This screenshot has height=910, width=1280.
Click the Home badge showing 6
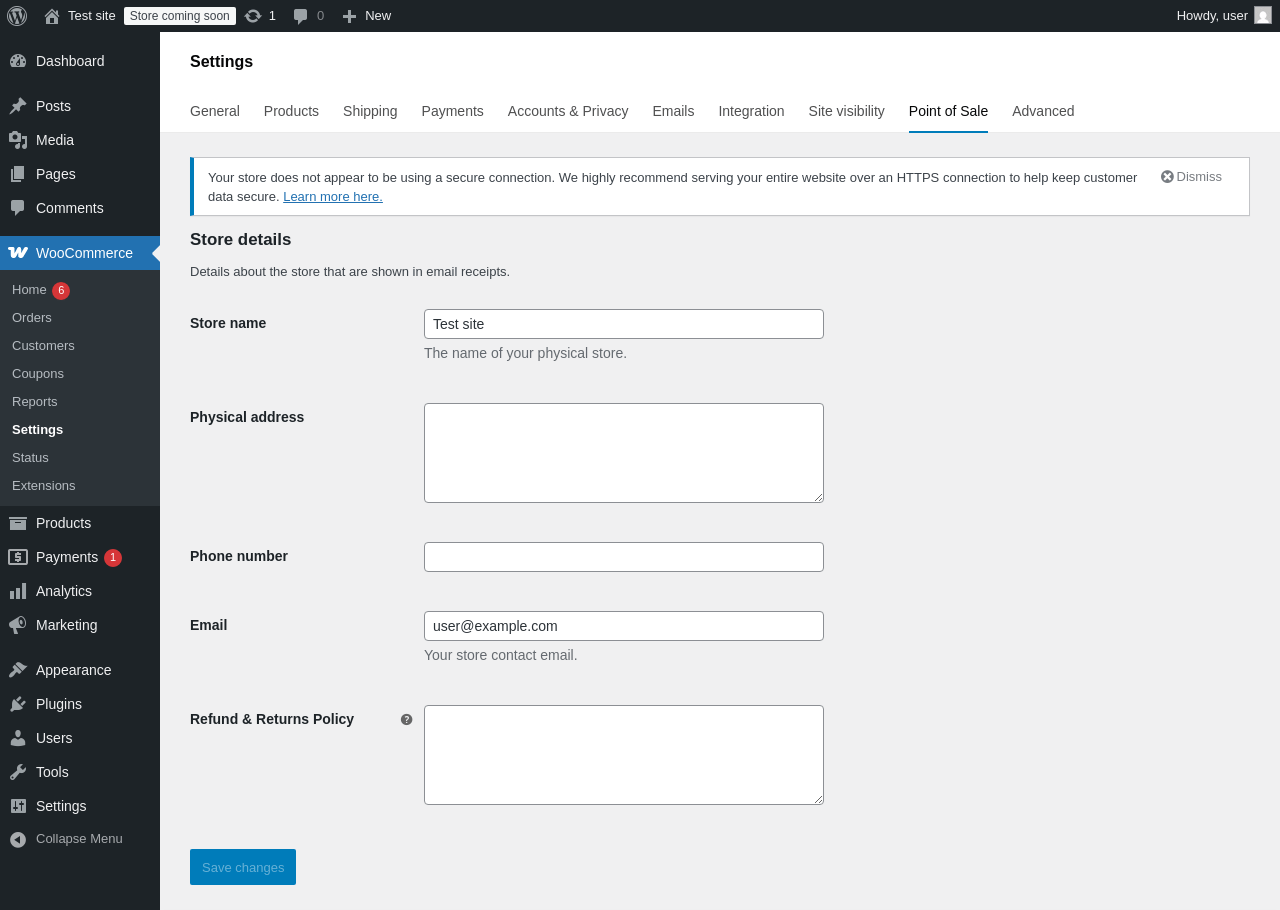(61, 291)
